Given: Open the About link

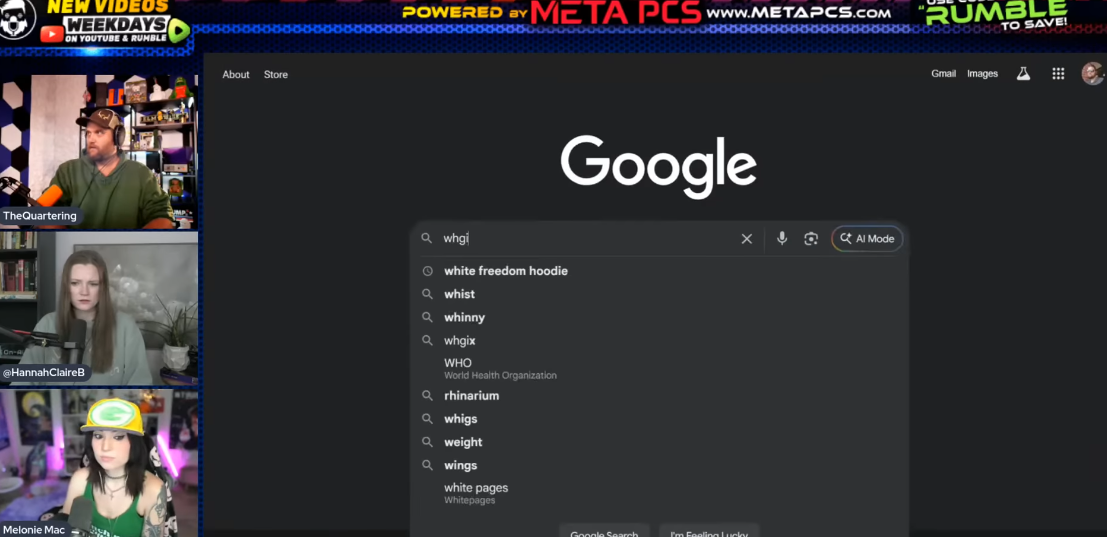Looking at the screenshot, I should 236,74.
